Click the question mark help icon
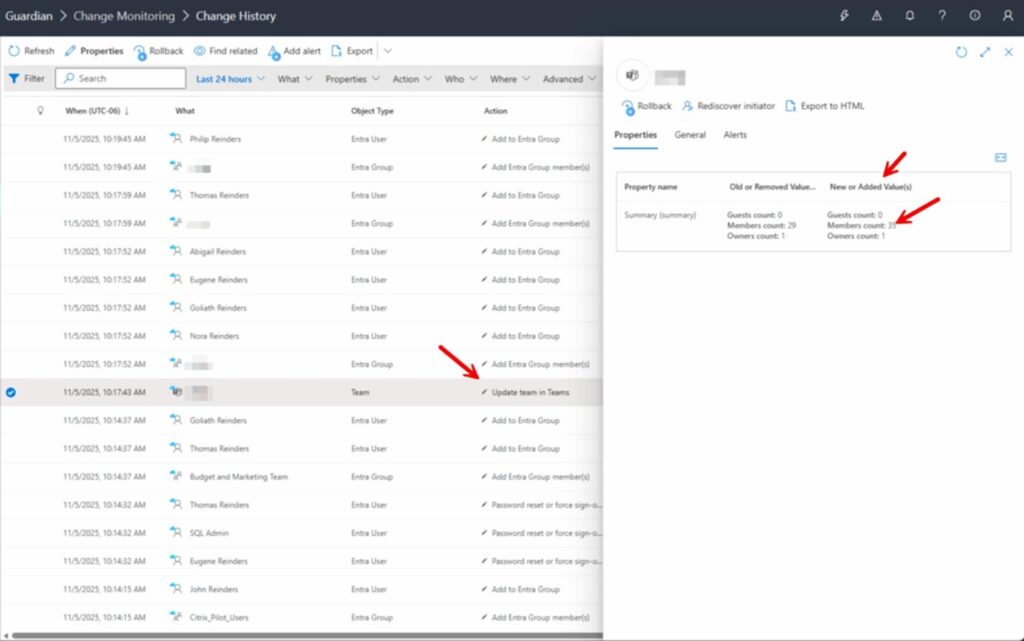The height and width of the screenshot is (641, 1024). (x=942, y=16)
